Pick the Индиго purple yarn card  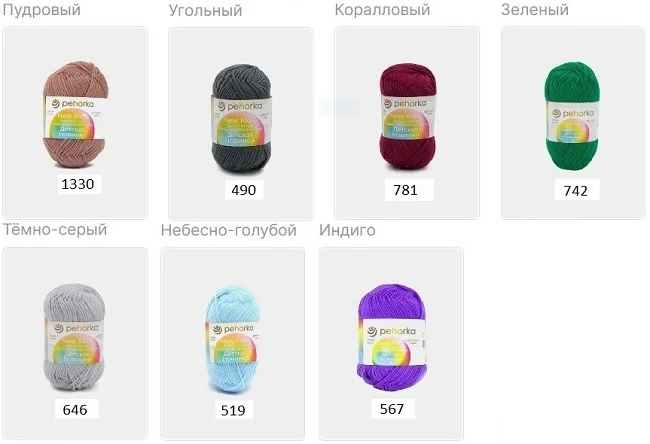click(391, 343)
